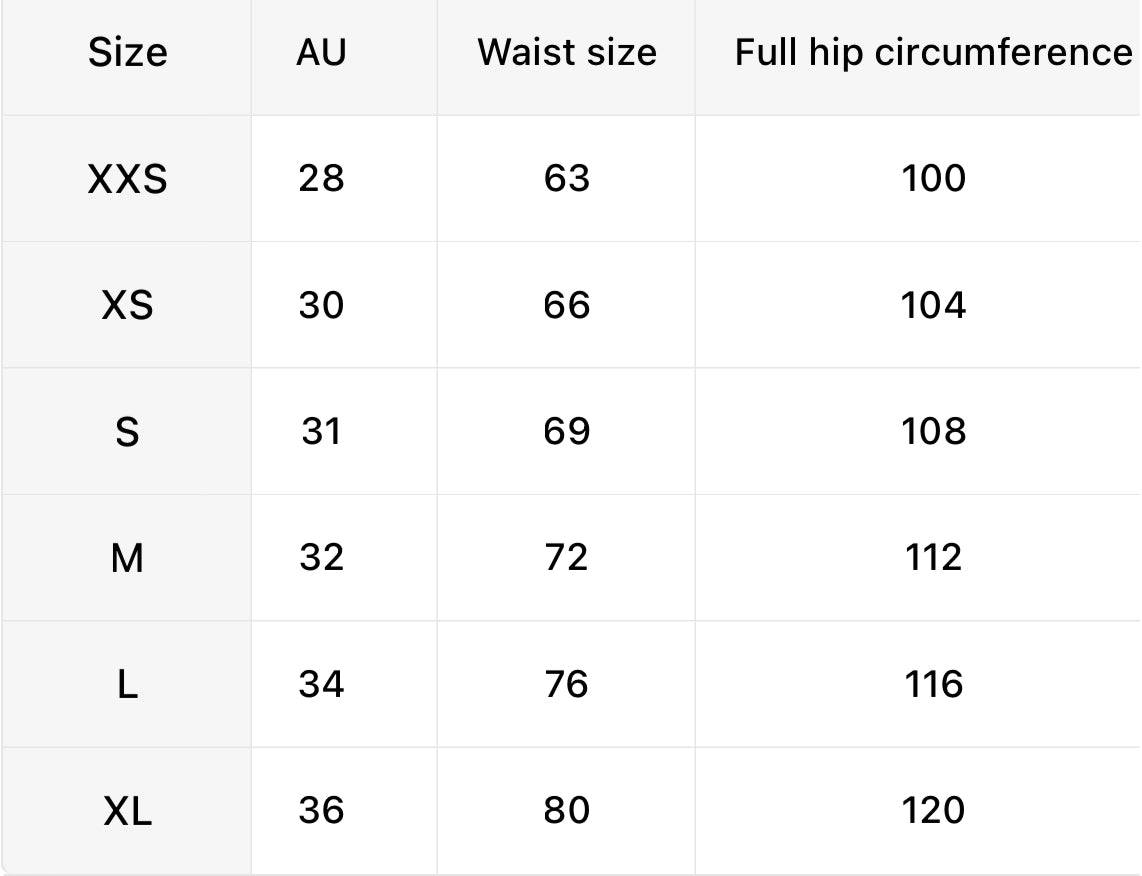Click the AU column header
Image resolution: width=1142 pixels, height=876 pixels.
[321, 52]
